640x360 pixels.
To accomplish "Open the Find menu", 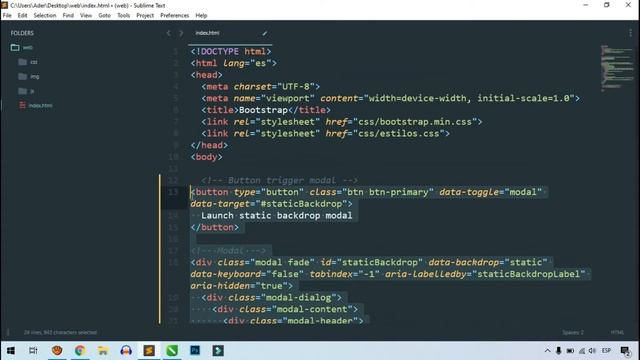I will [68, 16].
